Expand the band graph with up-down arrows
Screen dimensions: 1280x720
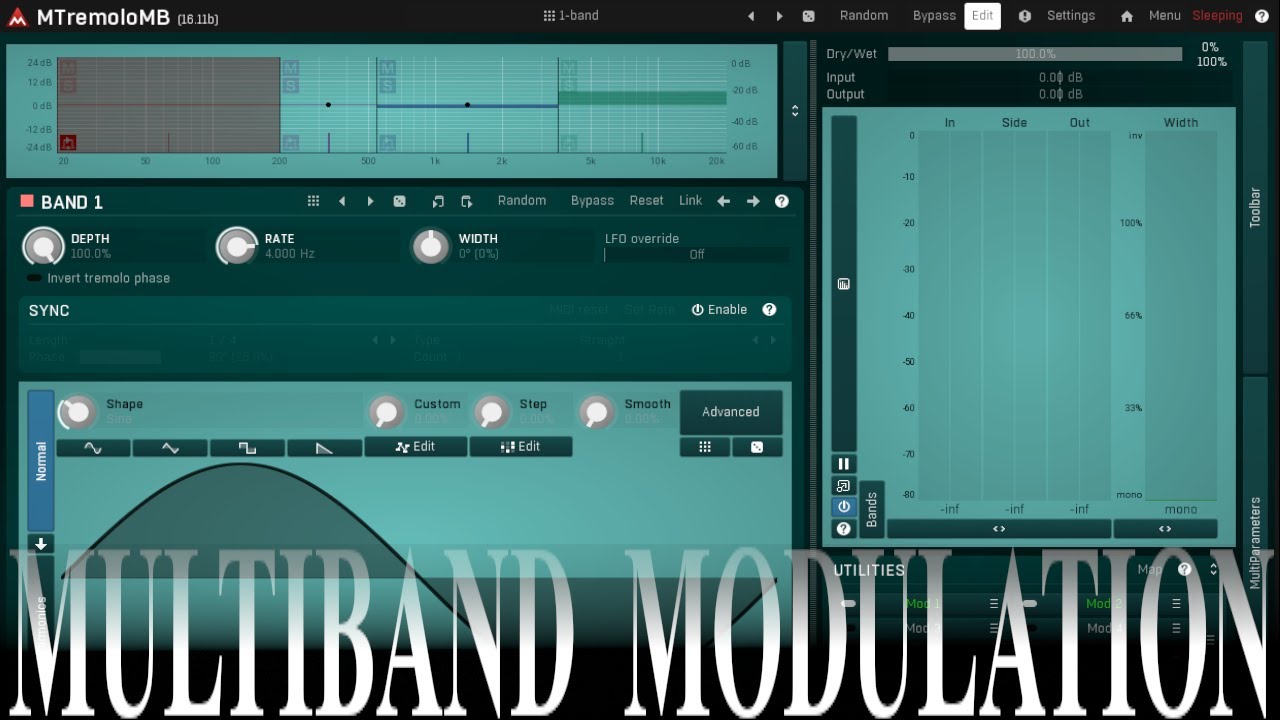pyautogui.click(x=795, y=111)
